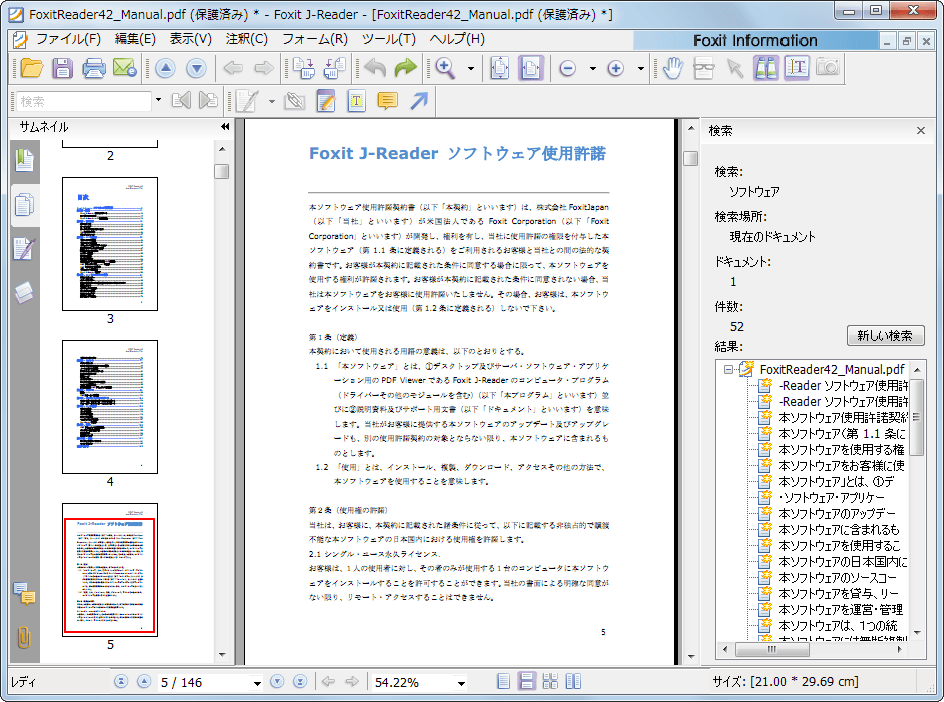
Task: Open the ヘルプ(H) menu
Action: pyautogui.click(x=457, y=39)
